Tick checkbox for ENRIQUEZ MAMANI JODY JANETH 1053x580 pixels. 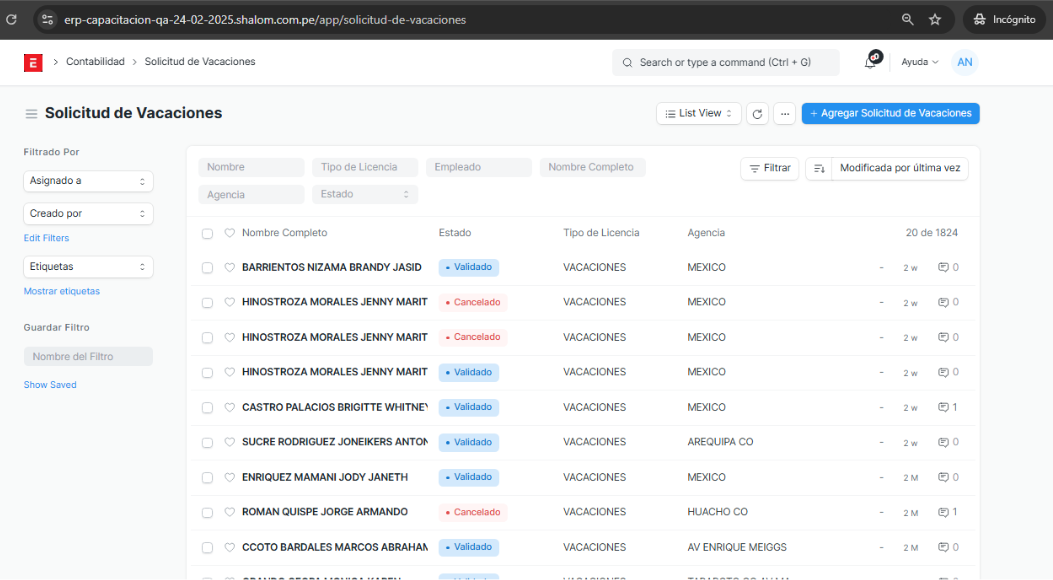point(207,478)
